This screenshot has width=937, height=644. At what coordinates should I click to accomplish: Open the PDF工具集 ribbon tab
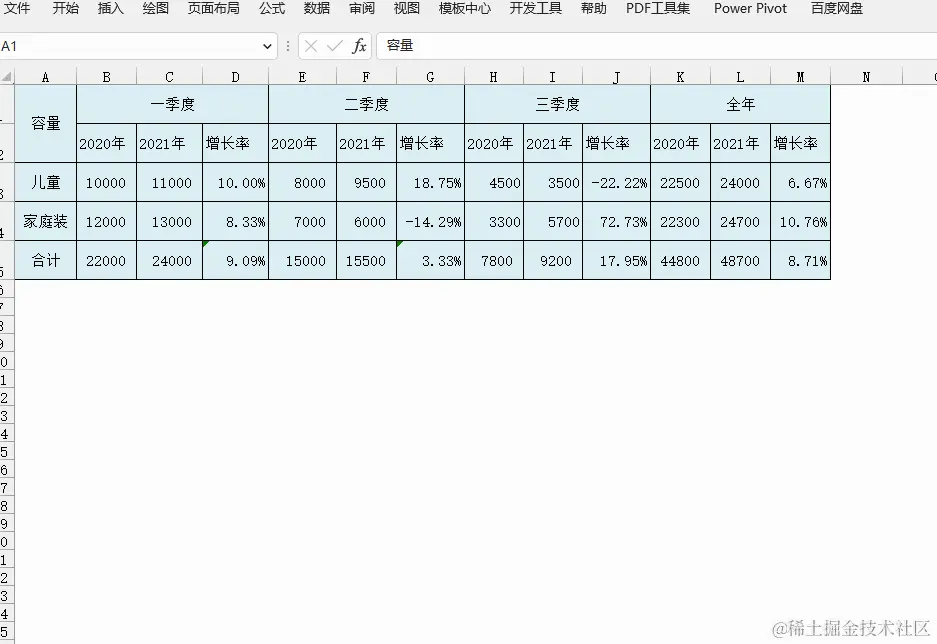(x=657, y=9)
